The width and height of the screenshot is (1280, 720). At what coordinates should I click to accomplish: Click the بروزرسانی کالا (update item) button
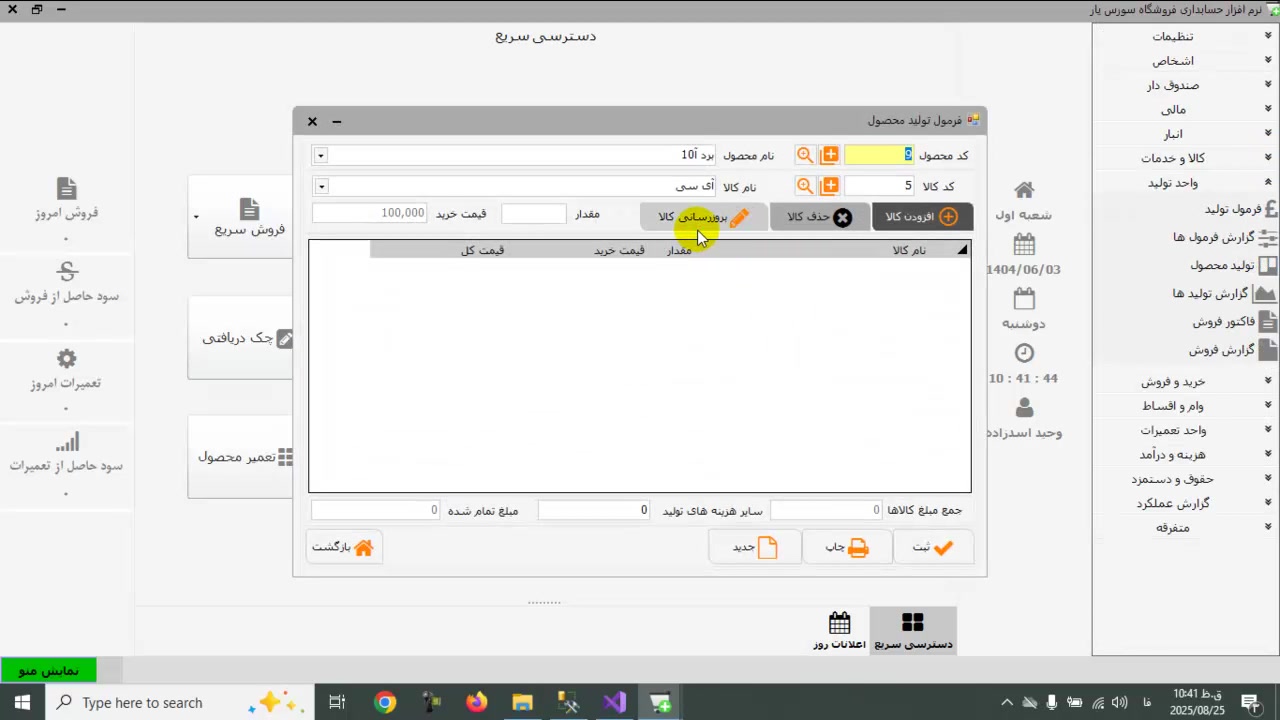[704, 217]
